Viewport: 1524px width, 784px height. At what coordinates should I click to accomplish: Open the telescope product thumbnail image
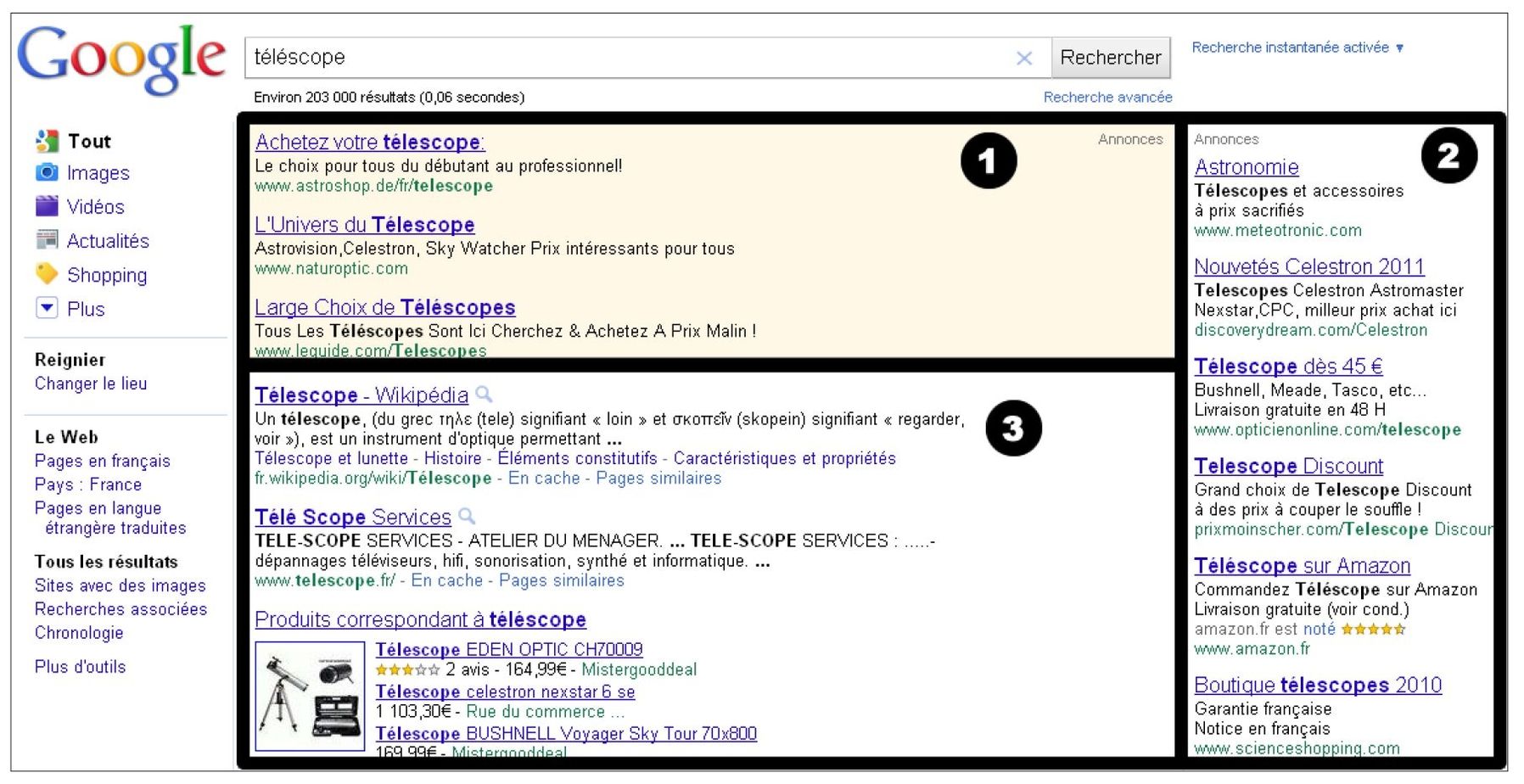[310, 697]
